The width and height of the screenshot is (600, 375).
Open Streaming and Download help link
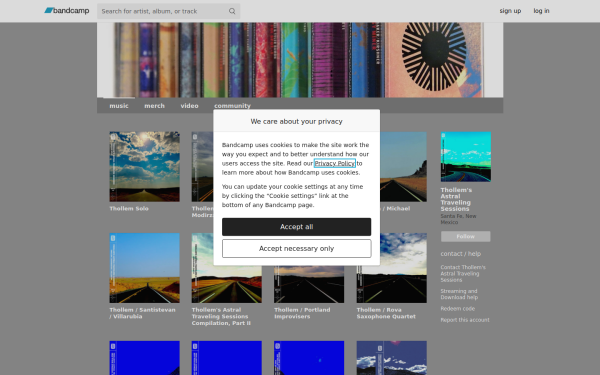coord(459,294)
